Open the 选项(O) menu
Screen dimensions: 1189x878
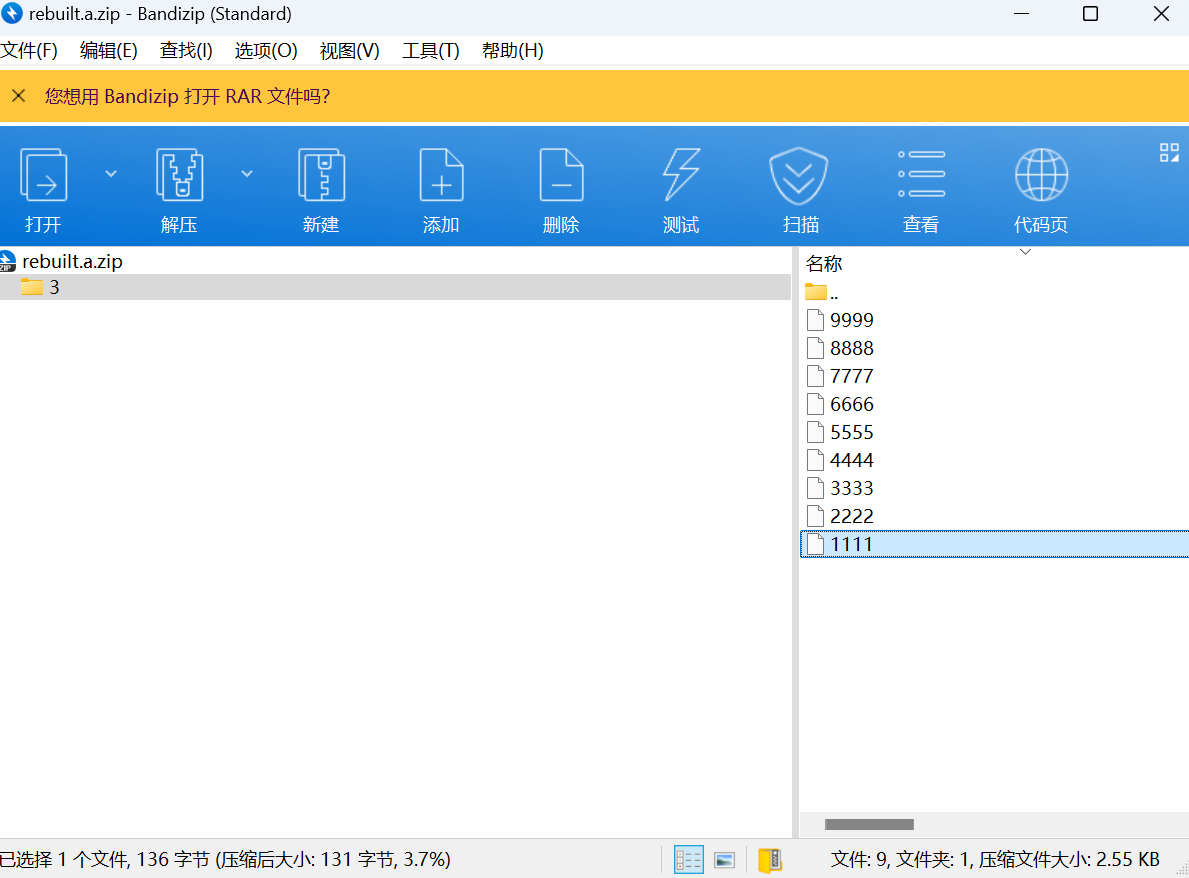[x=265, y=51]
